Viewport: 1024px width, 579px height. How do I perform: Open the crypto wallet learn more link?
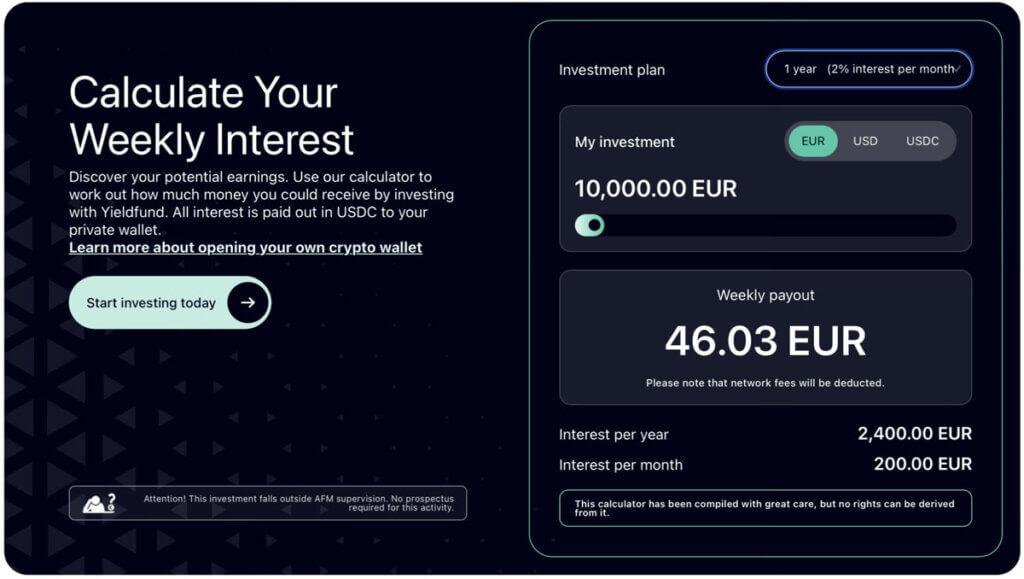244,247
